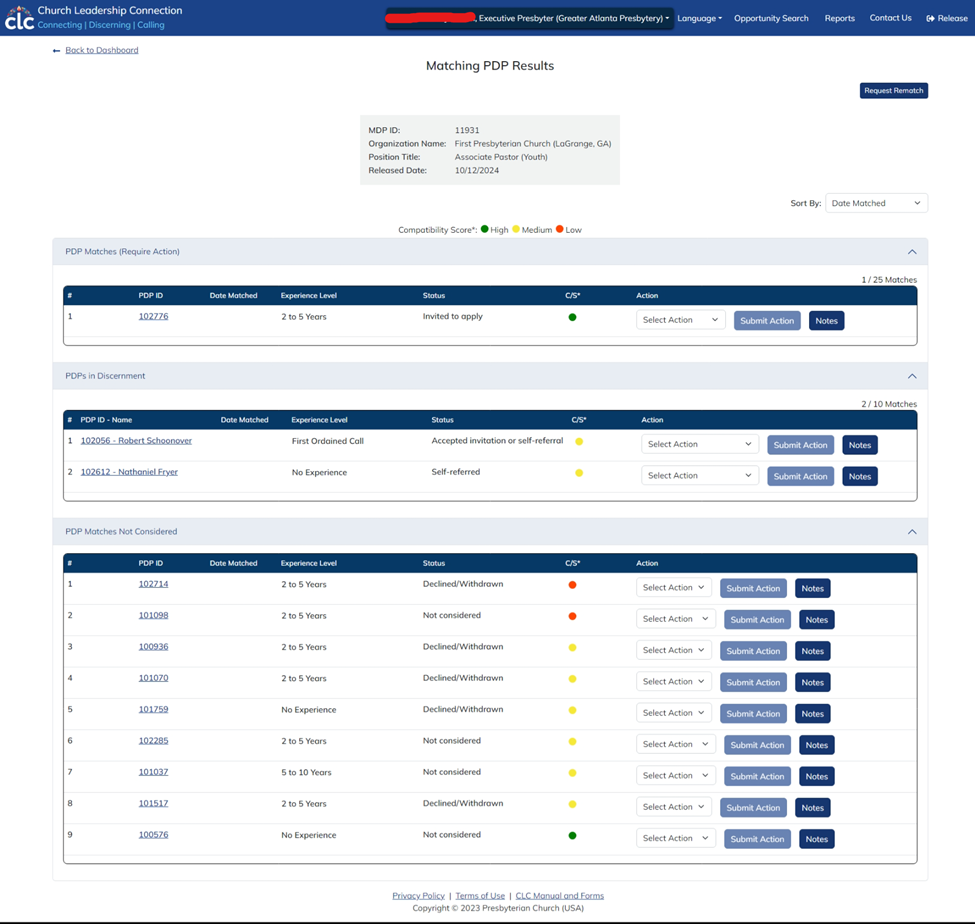This screenshot has width=975, height=924.
Task: Open Select Action dropdown for Nathaniel Fryer
Action: tap(699, 476)
